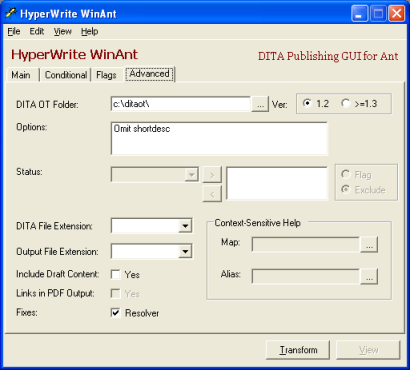The height and width of the screenshot is (370, 410).
Task: Switch to the Flags tab
Action: coord(106,75)
